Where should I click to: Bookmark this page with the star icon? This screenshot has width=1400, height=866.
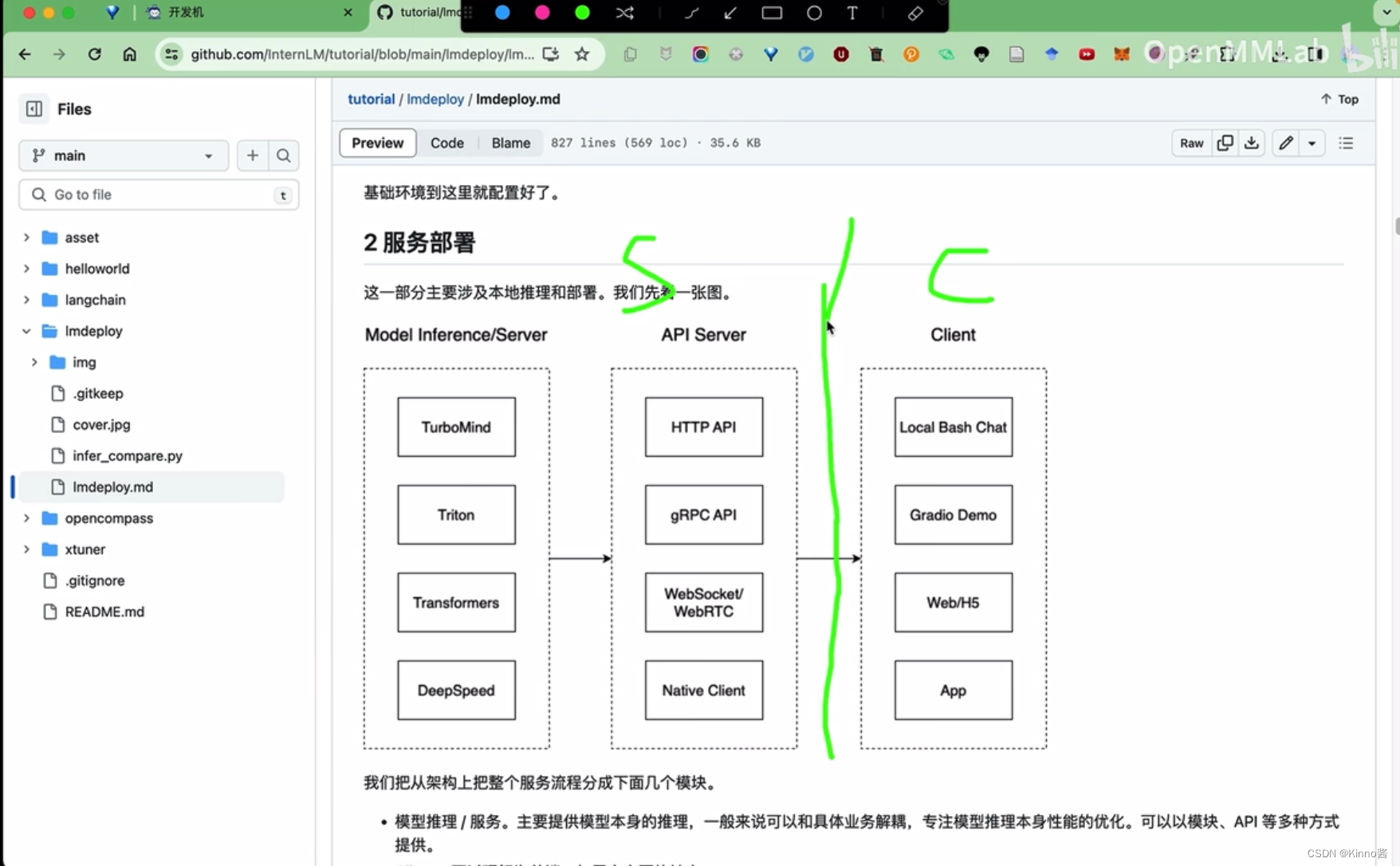582,54
